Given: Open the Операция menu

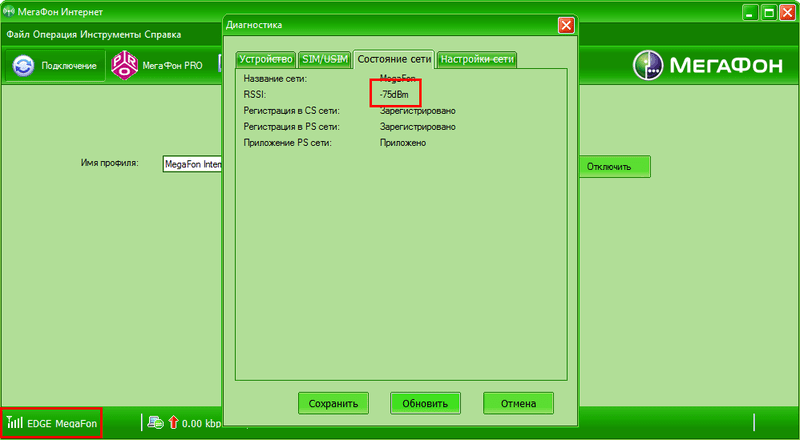Looking at the screenshot, I should point(55,35).
